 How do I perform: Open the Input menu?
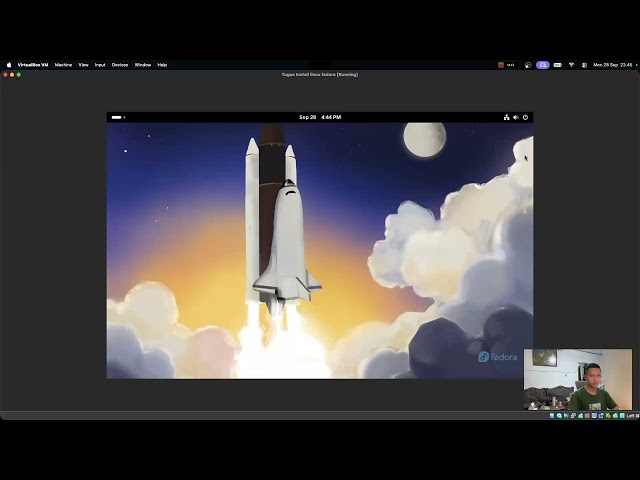click(x=100, y=65)
